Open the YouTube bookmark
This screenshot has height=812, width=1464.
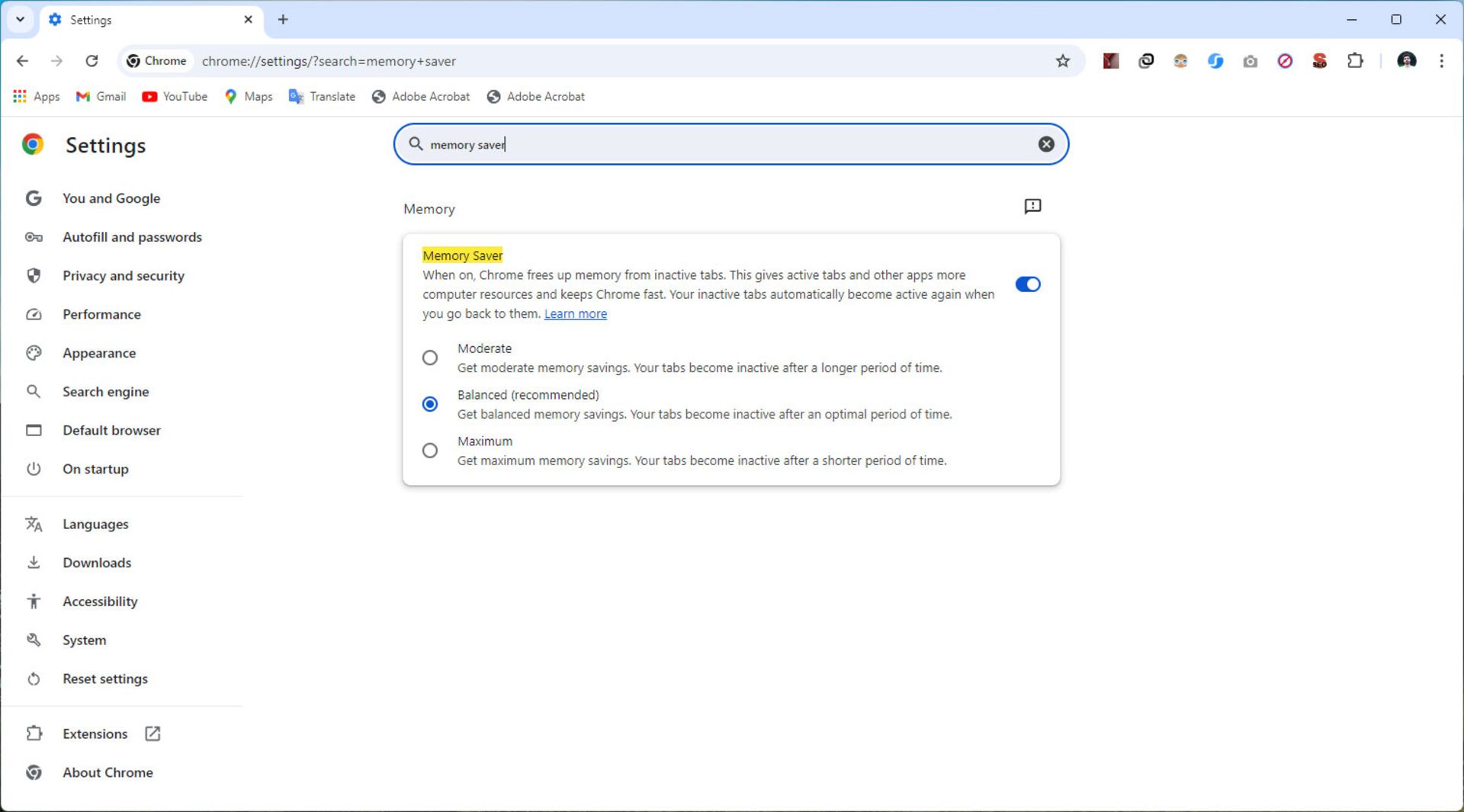click(x=175, y=97)
